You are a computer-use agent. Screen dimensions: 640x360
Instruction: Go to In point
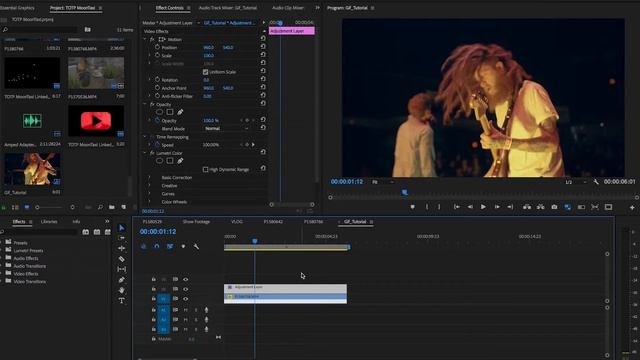[457, 207]
